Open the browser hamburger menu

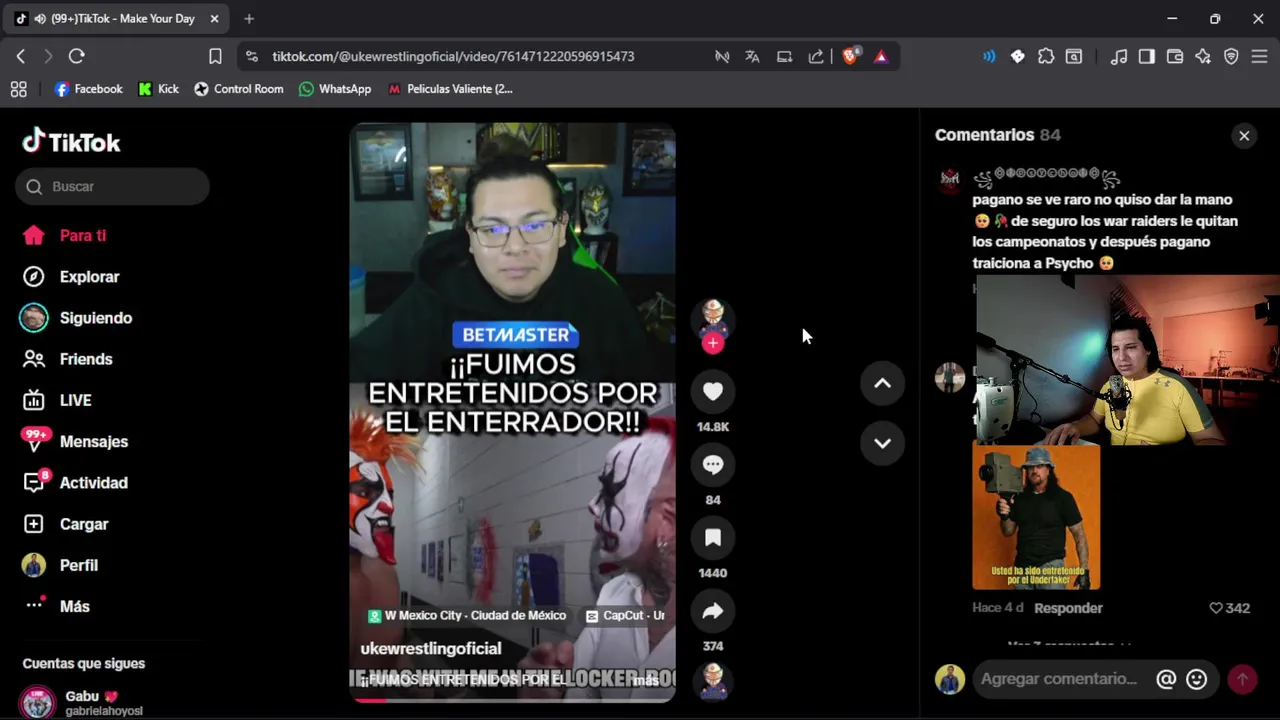1259,56
